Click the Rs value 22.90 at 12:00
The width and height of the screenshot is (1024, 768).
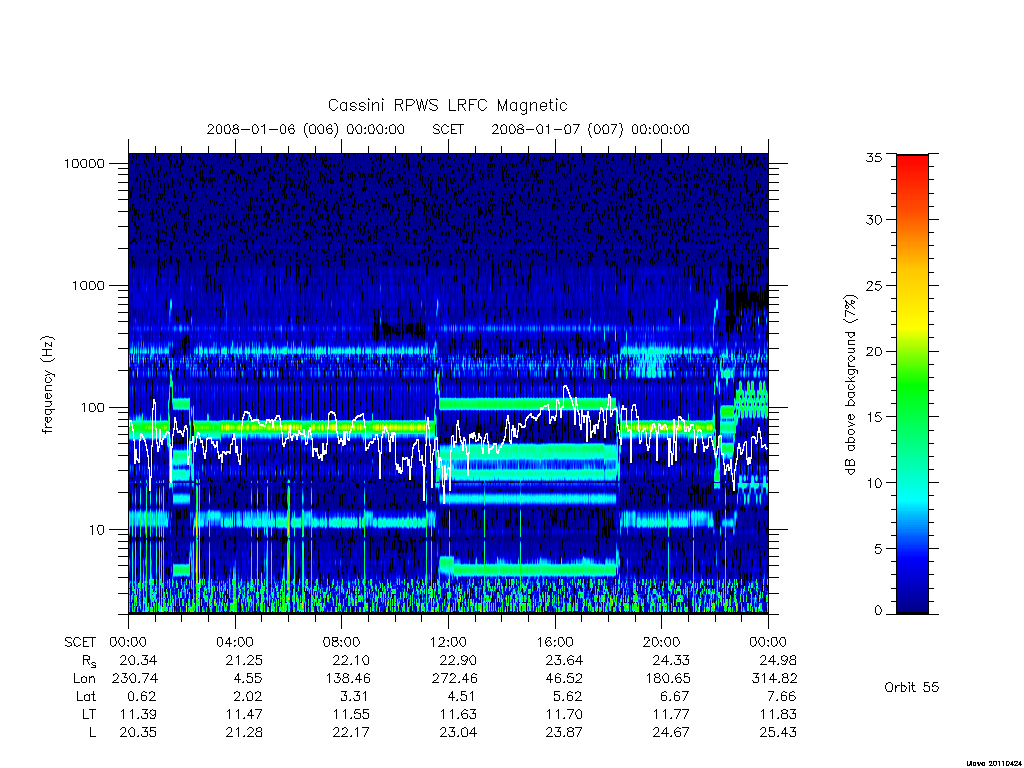click(x=458, y=660)
